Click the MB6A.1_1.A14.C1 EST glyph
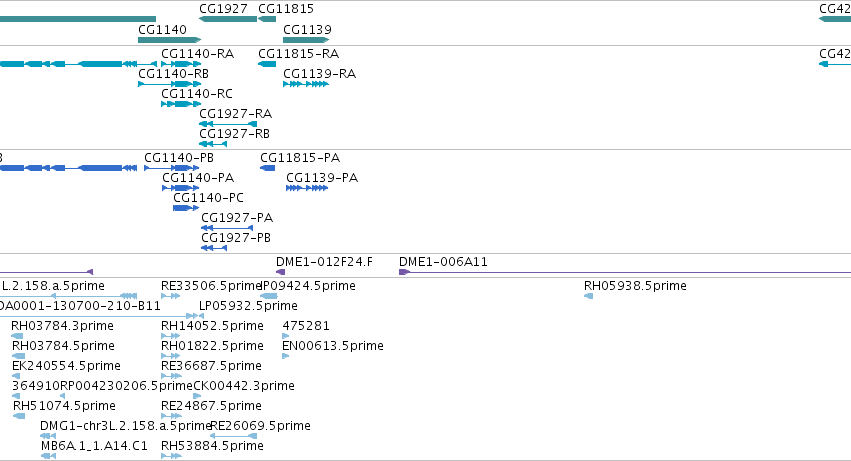Image resolution: width=851 pixels, height=461 pixels. tap(48, 456)
